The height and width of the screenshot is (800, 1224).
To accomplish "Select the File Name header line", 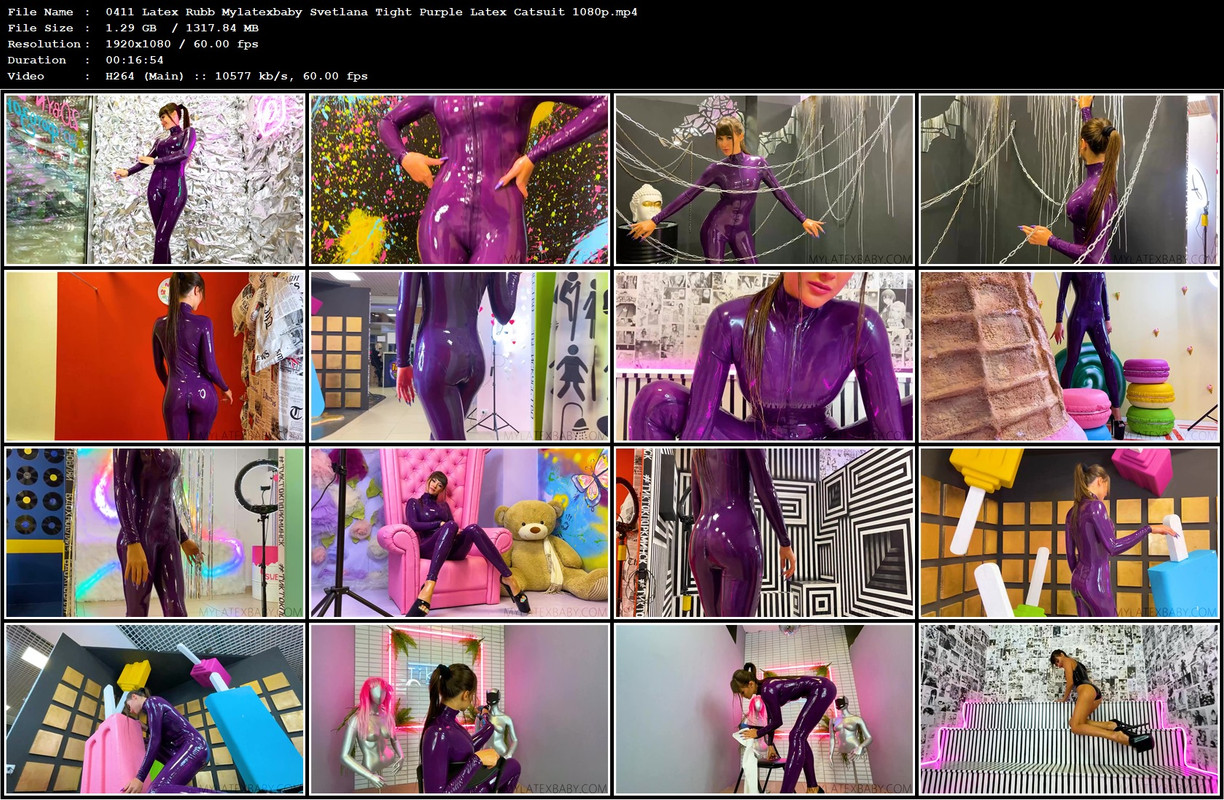I will click(x=322, y=12).
